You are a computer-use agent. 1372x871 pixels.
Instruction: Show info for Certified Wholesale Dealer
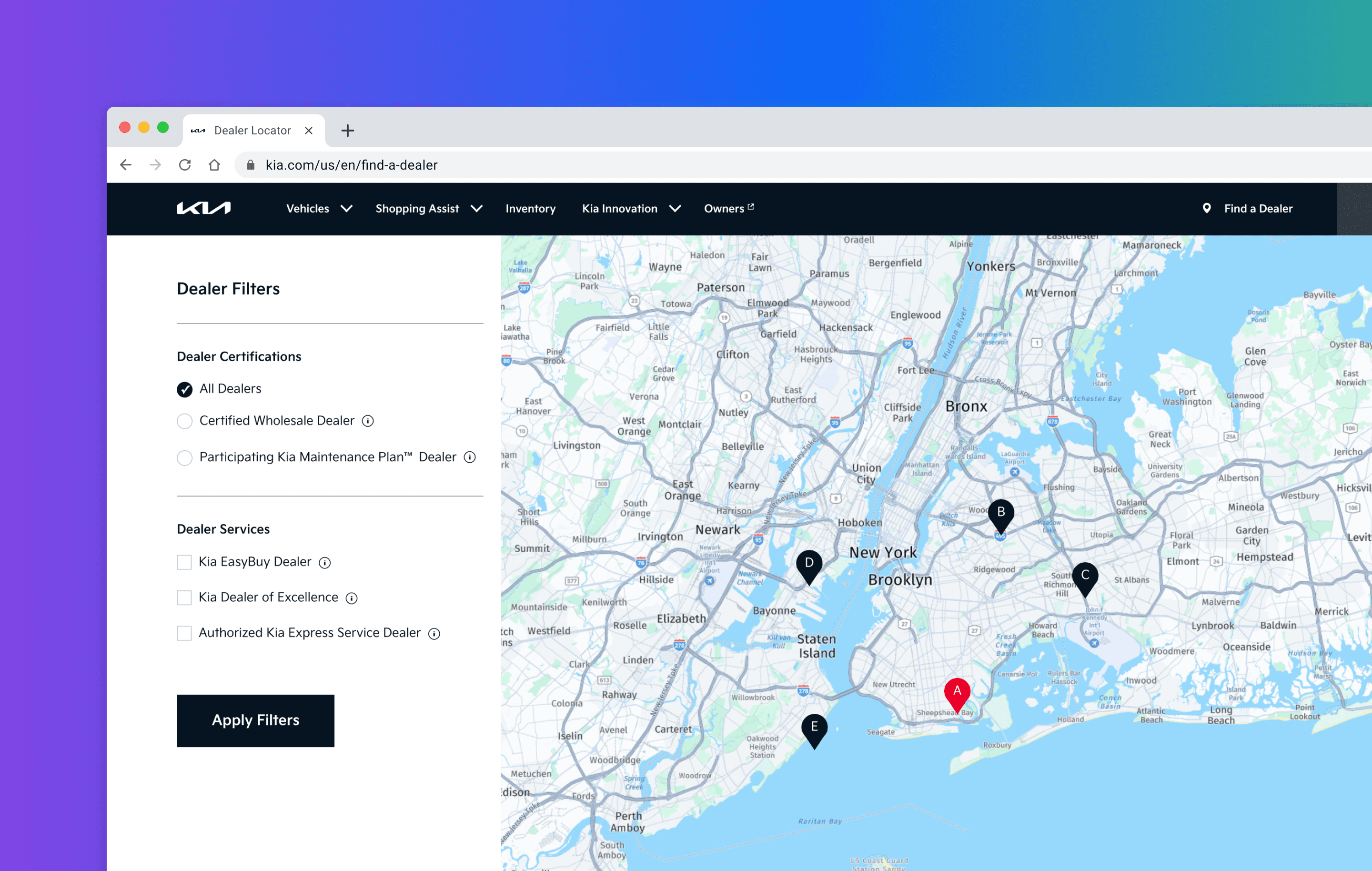(x=368, y=421)
